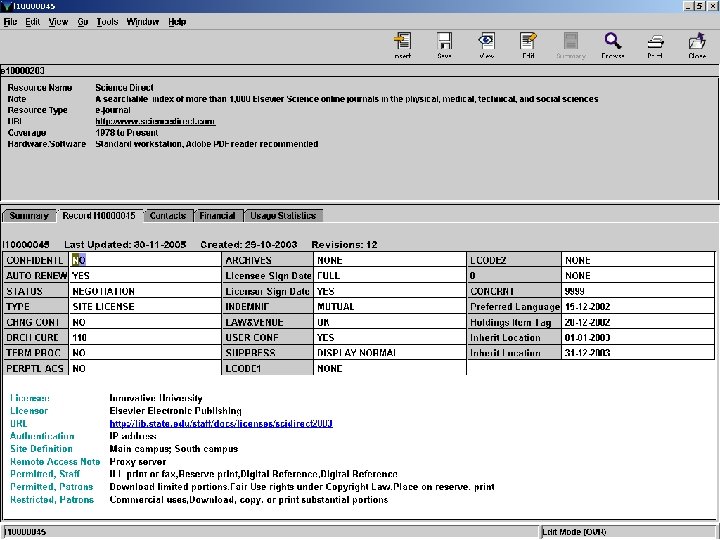Click the Inherit Location value 31-12-2003
This screenshot has height=540, width=720.
click(638, 353)
